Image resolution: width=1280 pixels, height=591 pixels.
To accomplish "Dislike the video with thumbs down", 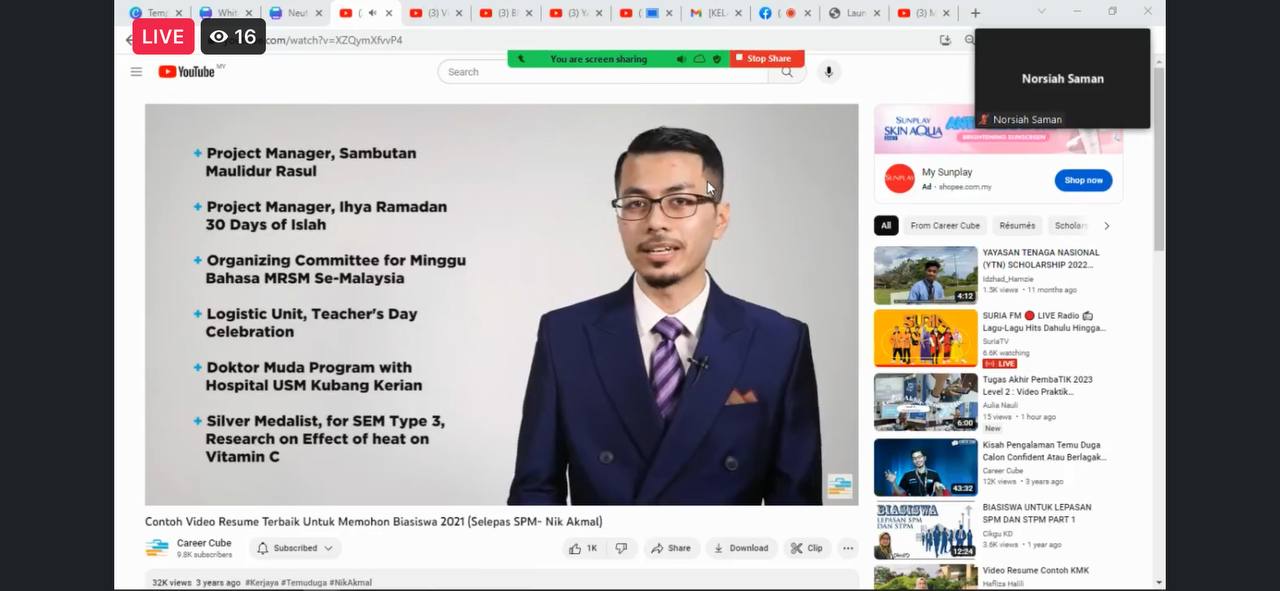I will (621, 548).
